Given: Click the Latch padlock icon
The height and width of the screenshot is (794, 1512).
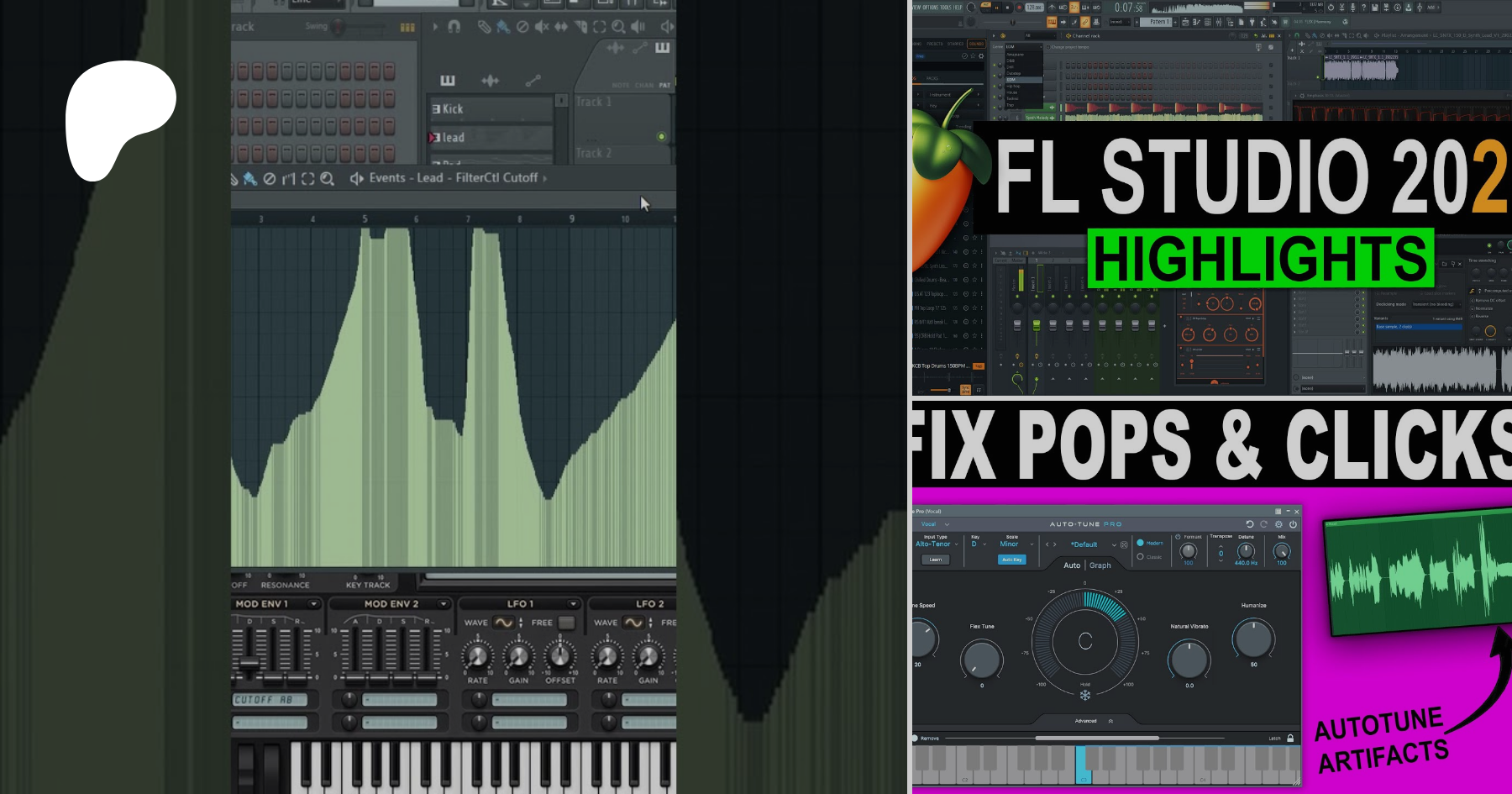Looking at the screenshot, I should 1290,738.
